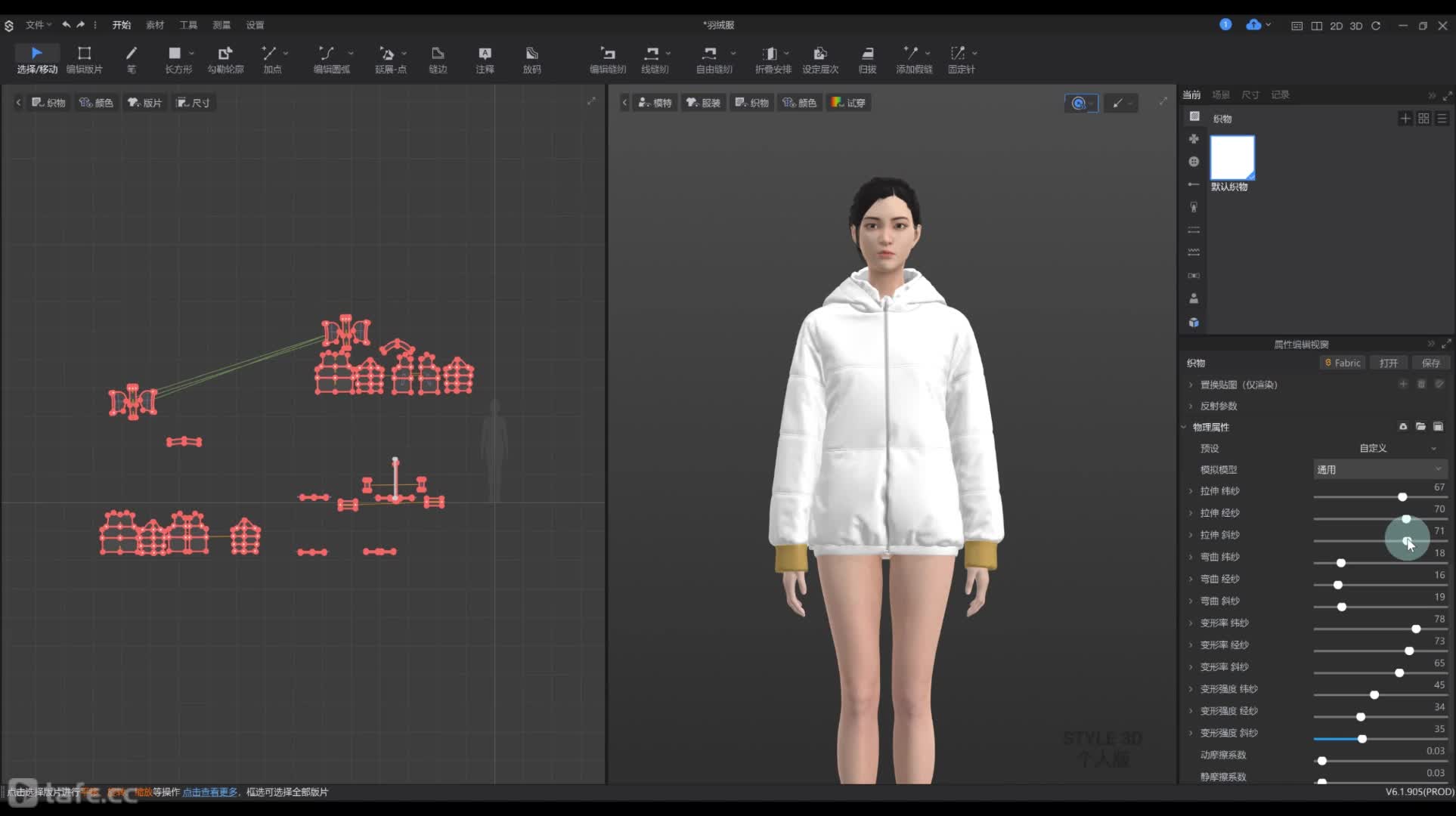Open the 长方形 tool dropdown arrow
Image resolution: width=1456 pixels, height=816 pixels.
tap(192, 54)
